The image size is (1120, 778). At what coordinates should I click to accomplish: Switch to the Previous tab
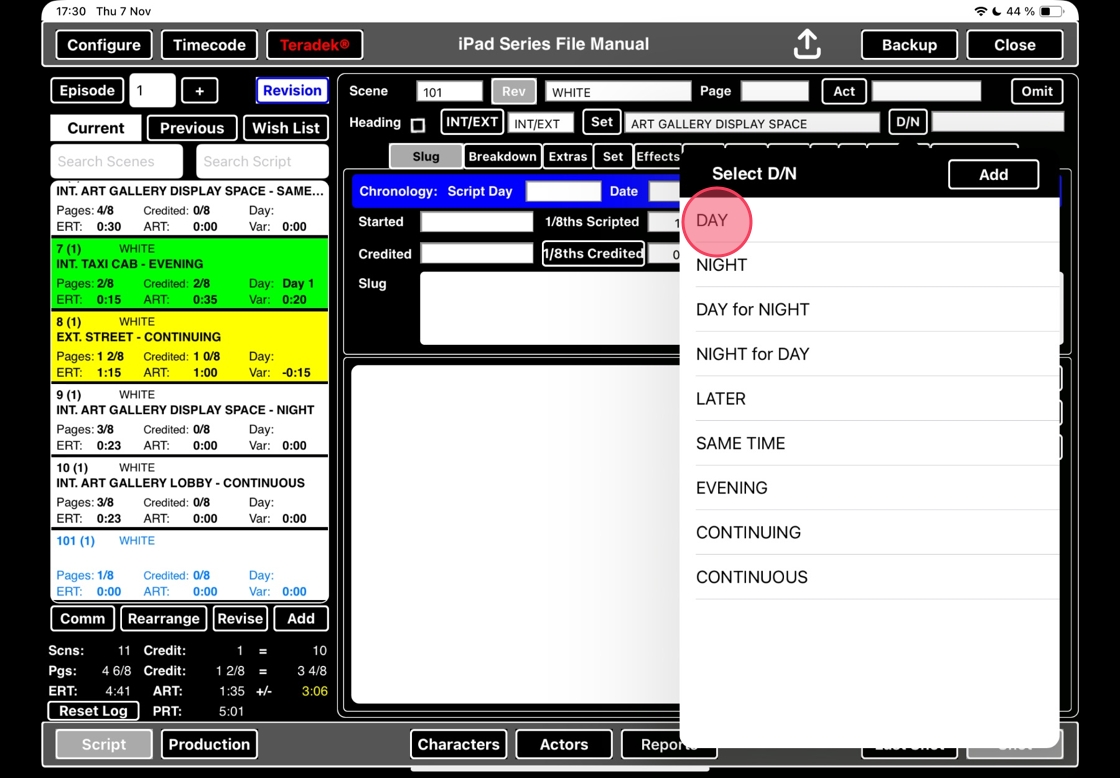(191, 128)
